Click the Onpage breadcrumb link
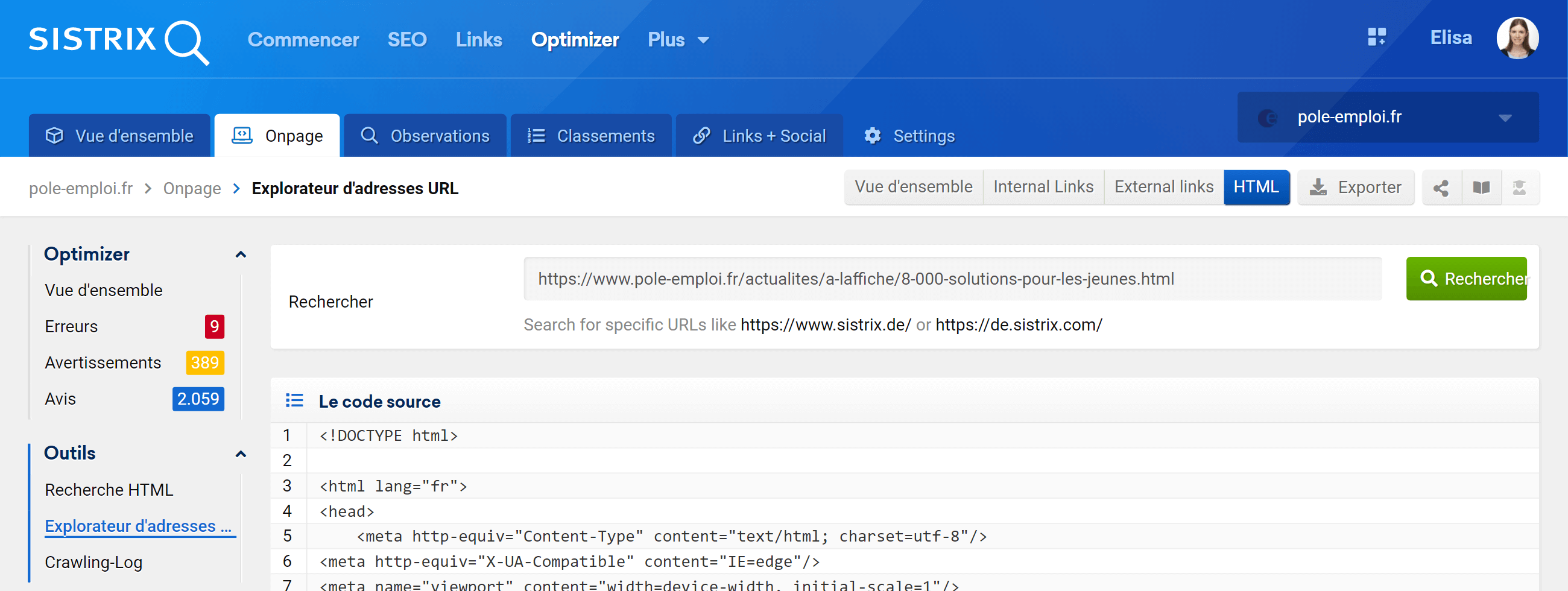 [x=192, y=189]
